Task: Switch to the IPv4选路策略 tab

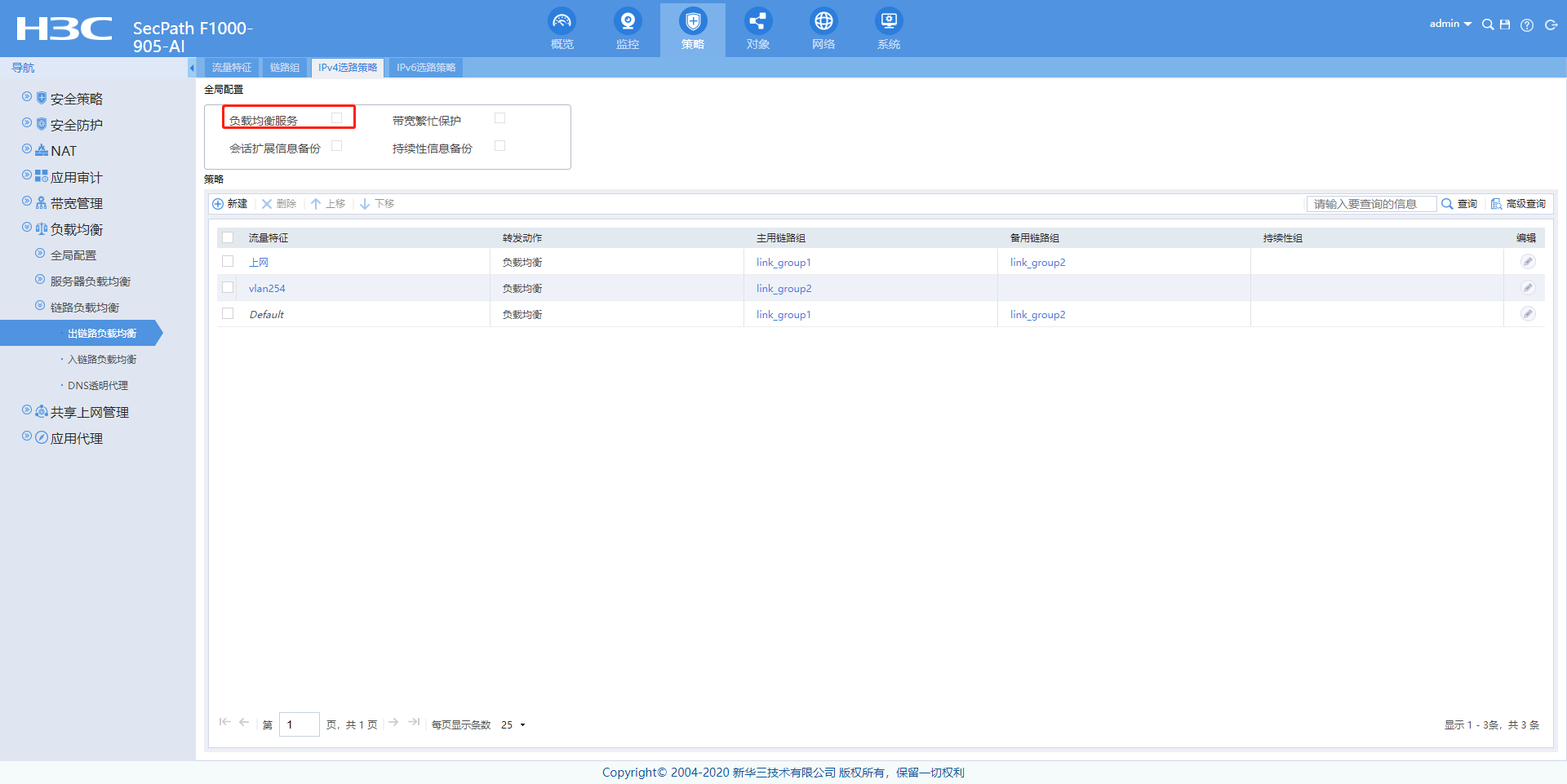Action: click(x=348, y=68)
